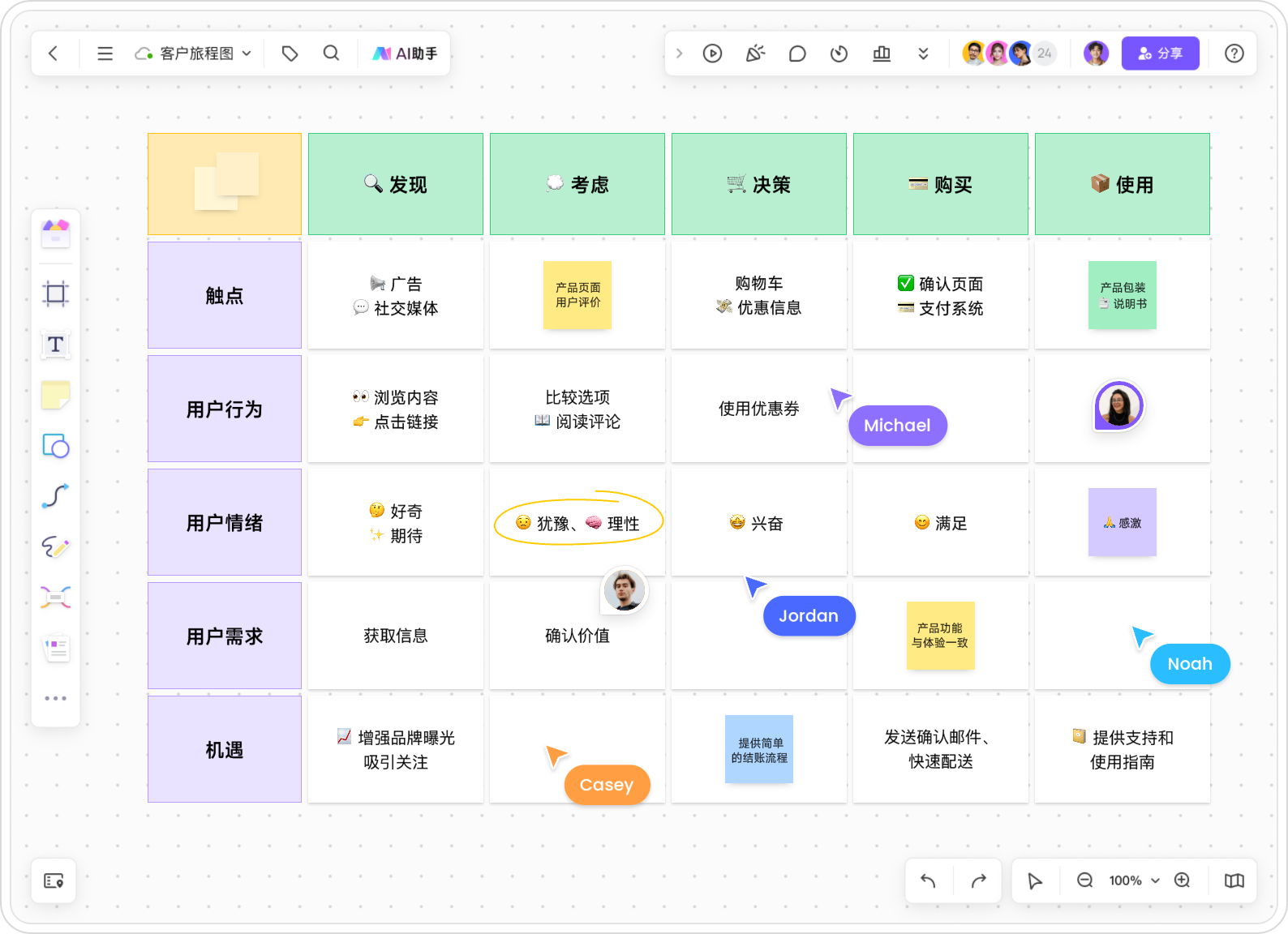The height and width of the screenshot is (934, 1288).
Task: Select the 发现 stage header
Action: 396,184
